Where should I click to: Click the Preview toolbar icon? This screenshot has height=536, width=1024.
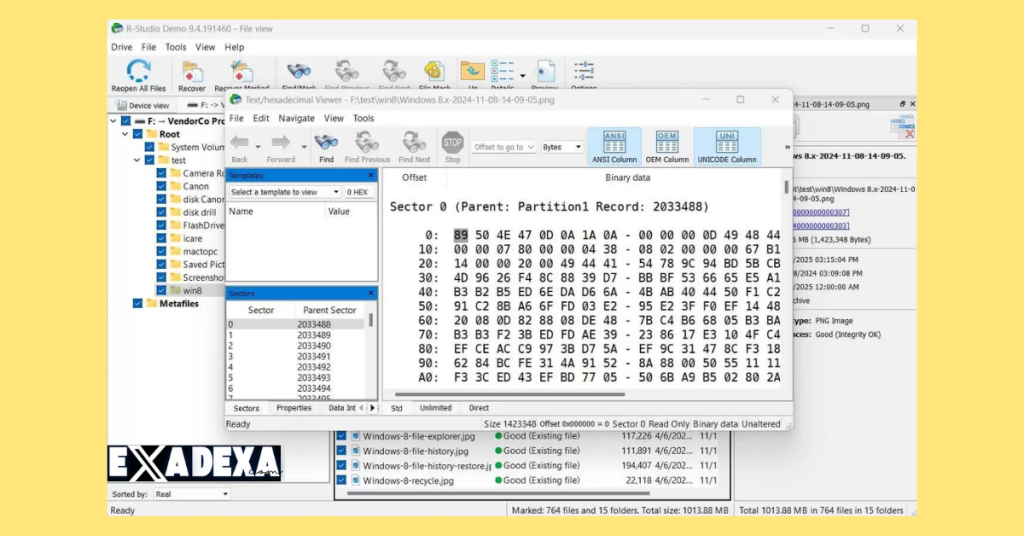point(545,75)
